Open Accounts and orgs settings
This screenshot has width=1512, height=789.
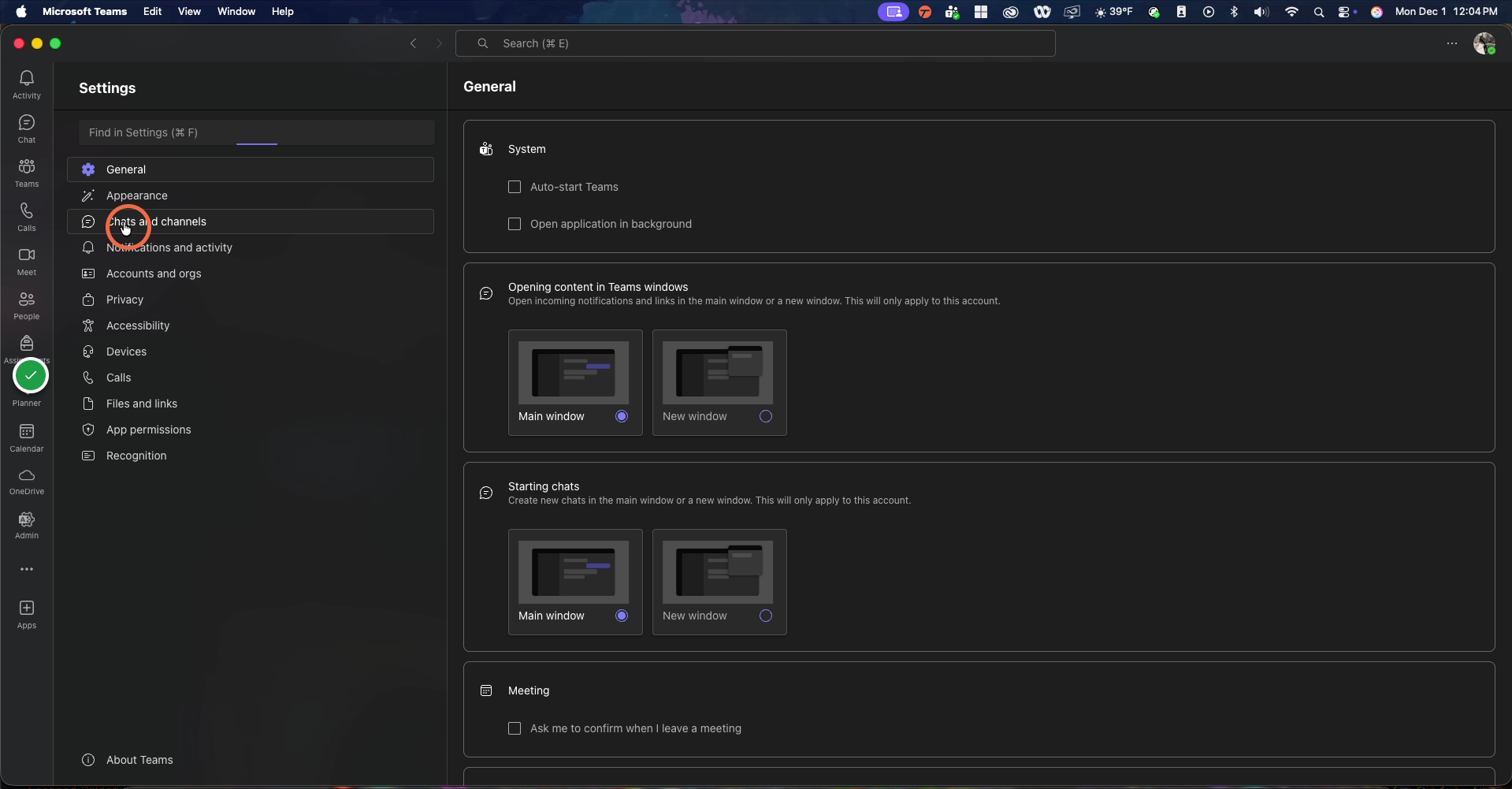click(251, 274)
